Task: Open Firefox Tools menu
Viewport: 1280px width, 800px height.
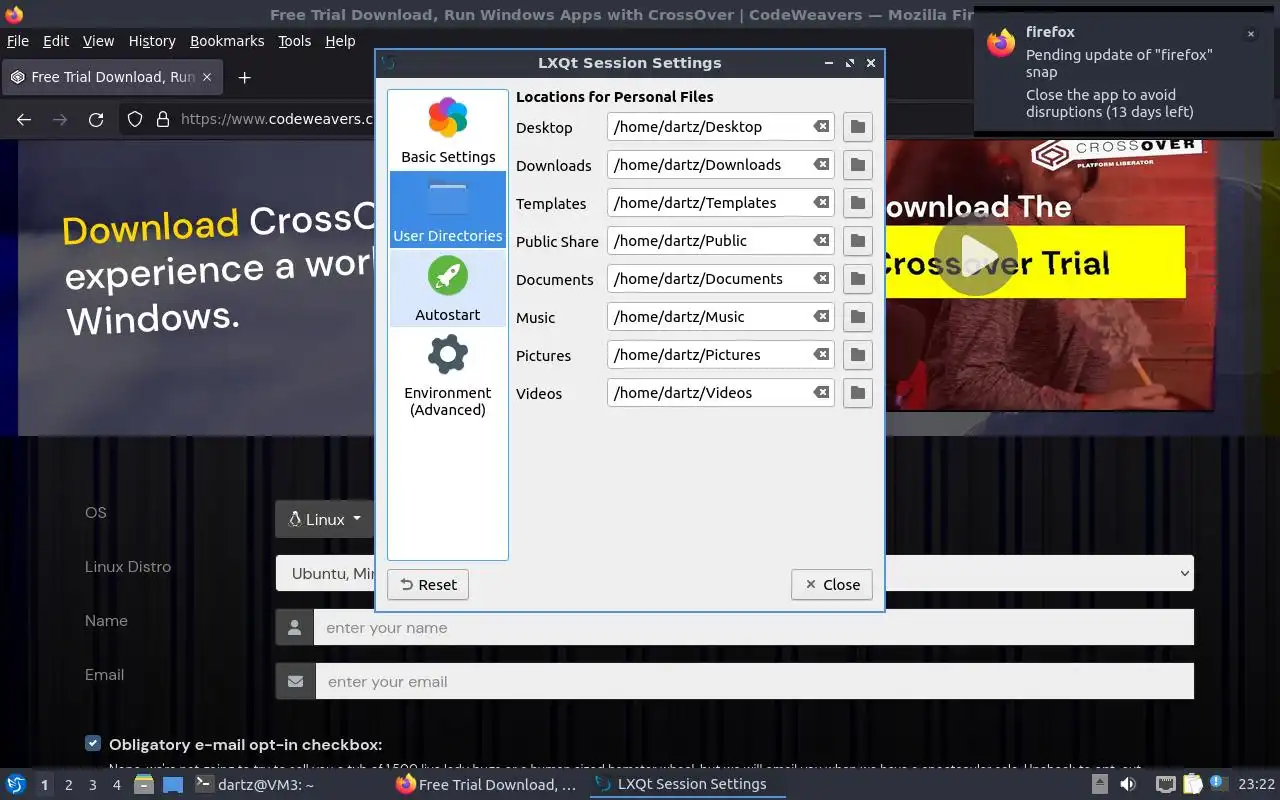Action: (295, 41)
